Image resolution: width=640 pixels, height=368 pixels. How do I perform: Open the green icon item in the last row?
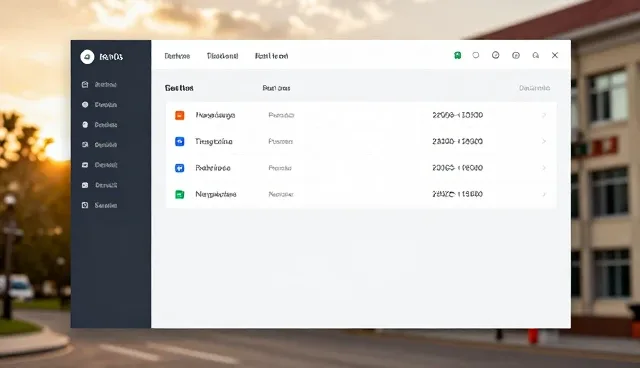361,194
